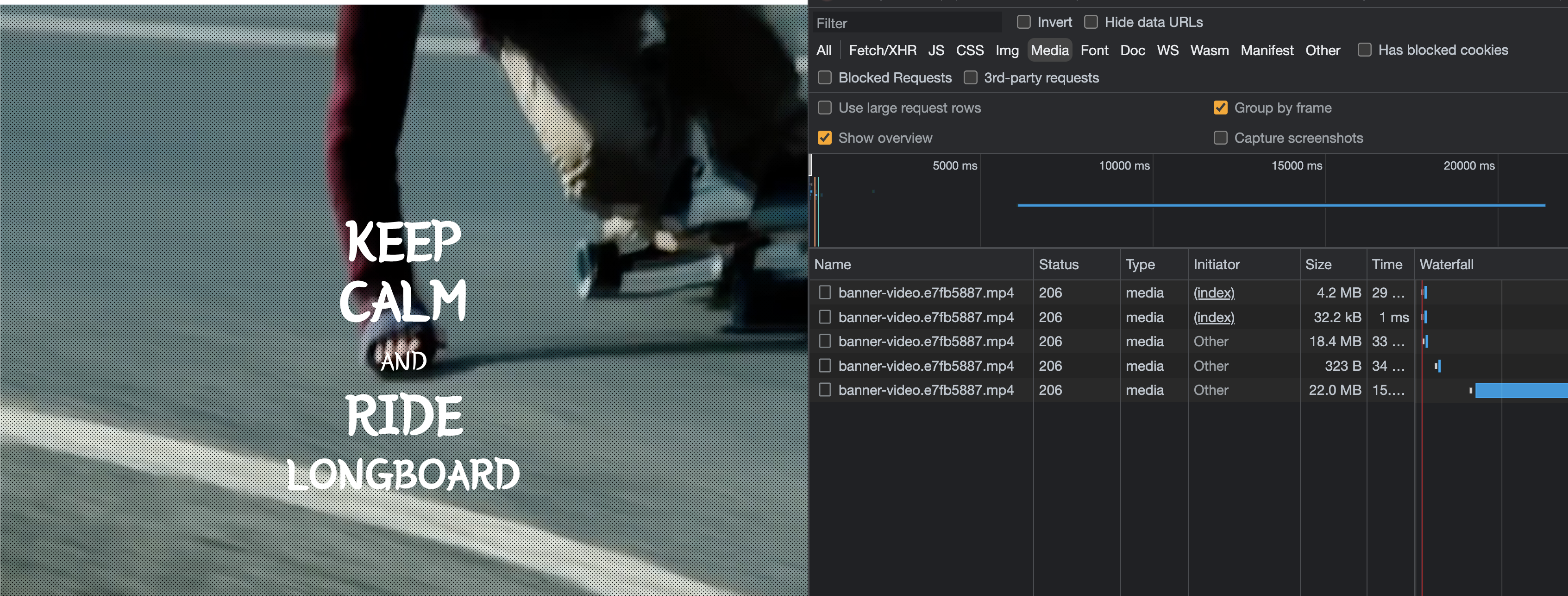Click into the Filter text field
This screenshot has height=596, width=1568.
click(x=907, y=23)
